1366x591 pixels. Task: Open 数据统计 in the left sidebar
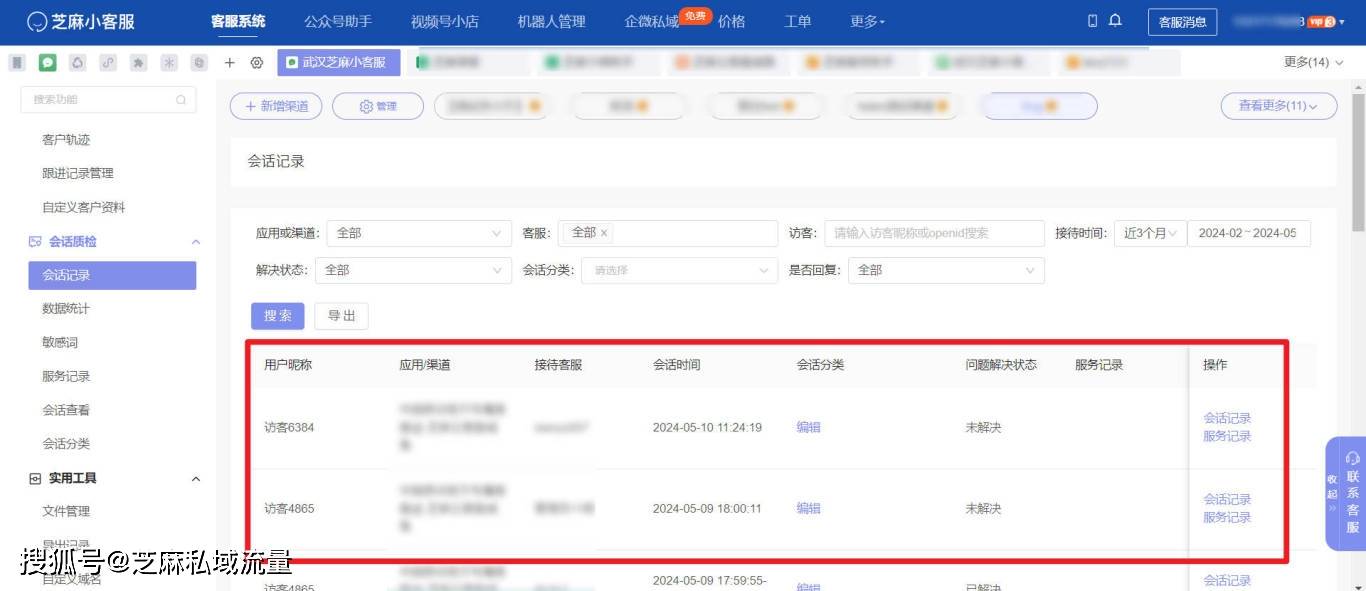pyautogui.click(x=66, y=309)
